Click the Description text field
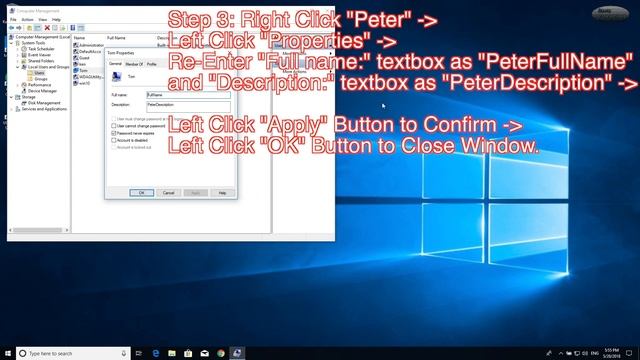This screenshot has height=360, width=640. coord(188,107)
